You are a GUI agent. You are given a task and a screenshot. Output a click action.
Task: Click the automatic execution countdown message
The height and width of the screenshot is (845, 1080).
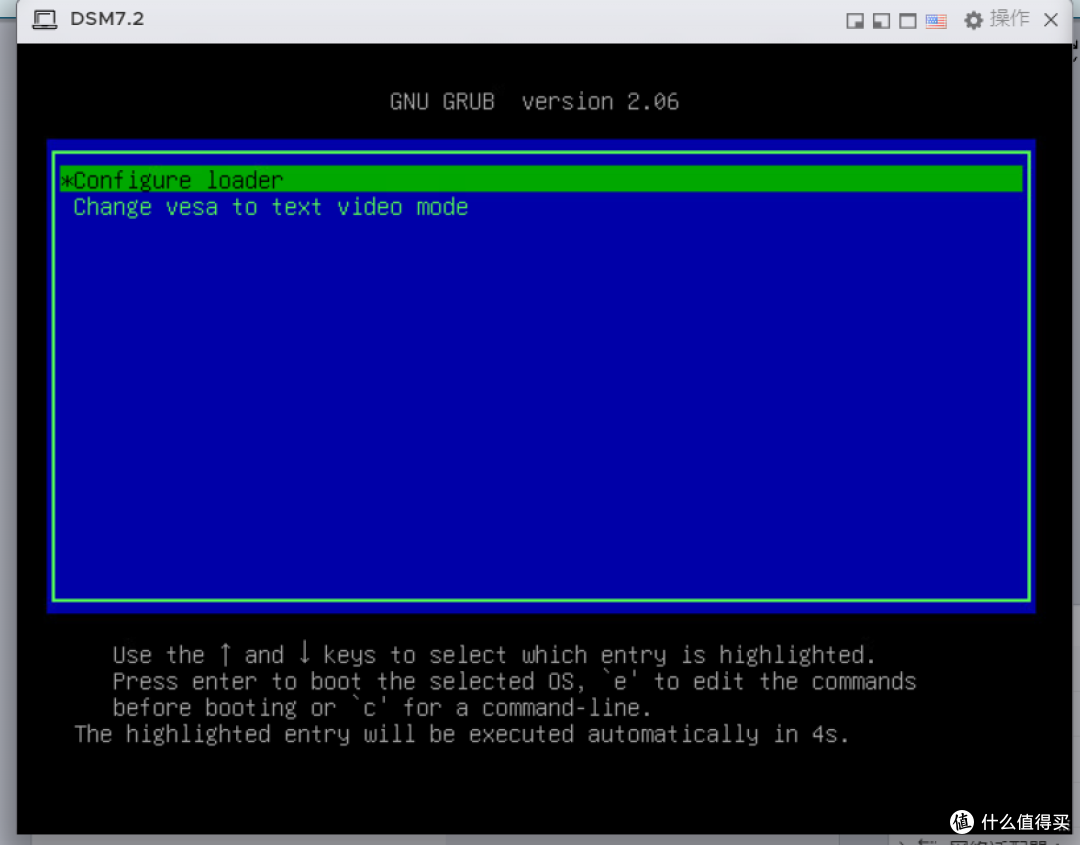(461, 734)
